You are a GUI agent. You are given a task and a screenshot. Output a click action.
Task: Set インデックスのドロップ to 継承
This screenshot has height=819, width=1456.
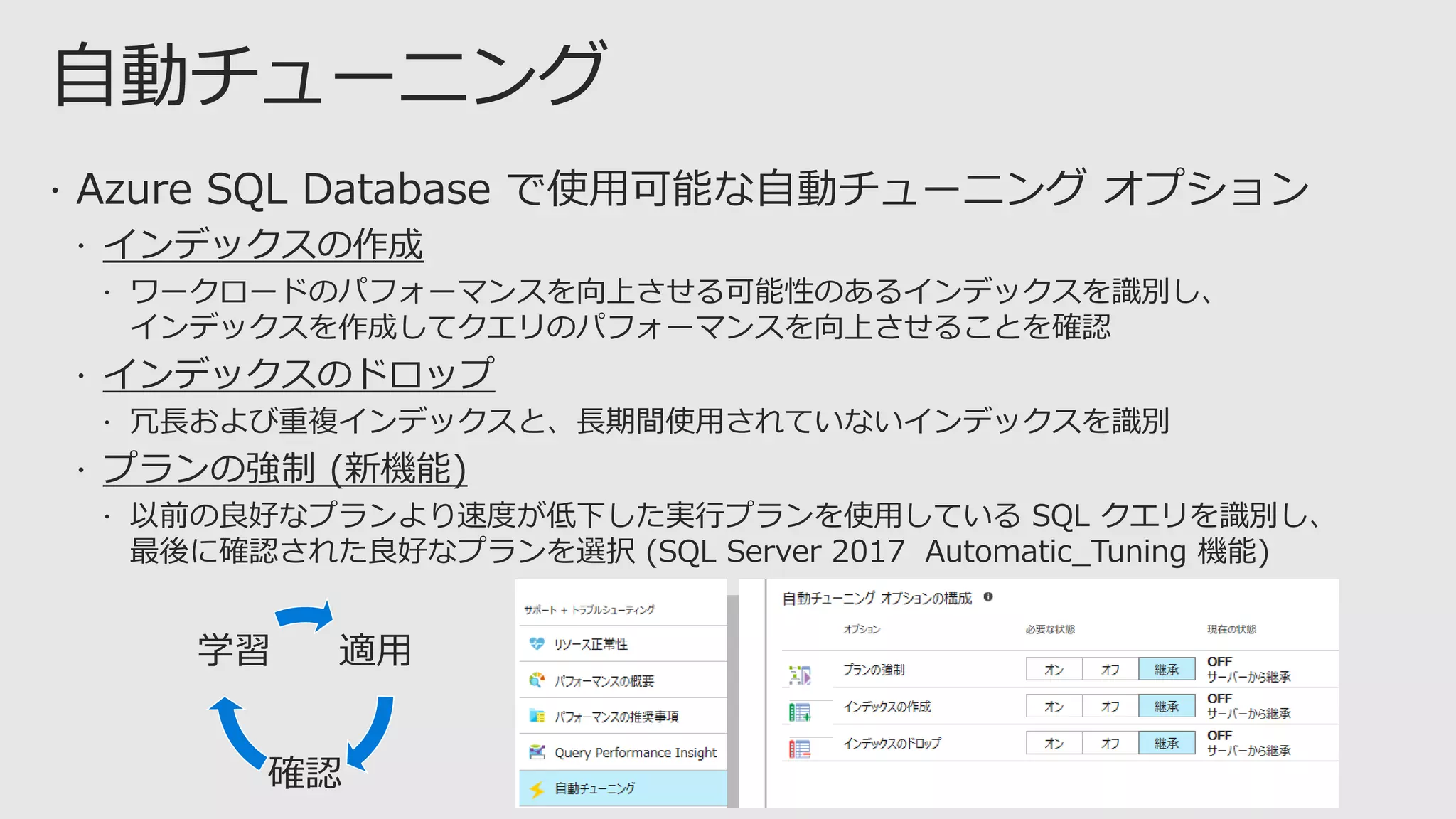tap(1167, 743)
